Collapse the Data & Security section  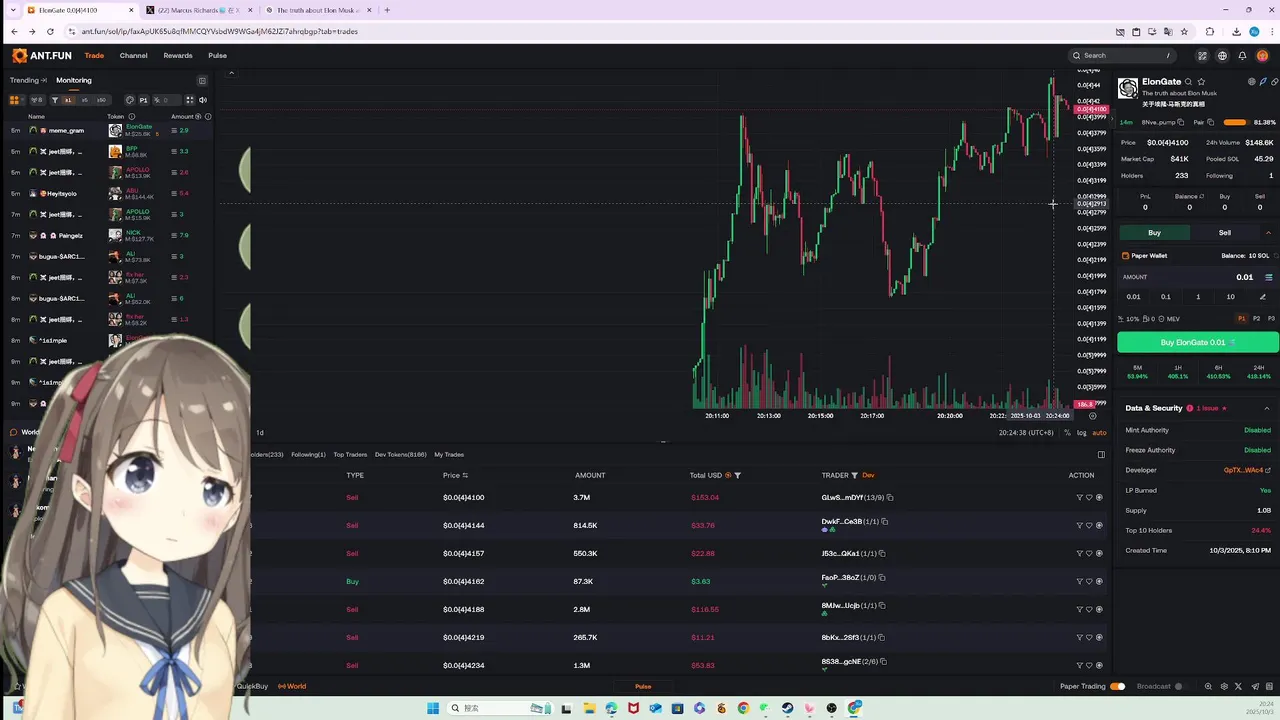(x=1267, y=408)
